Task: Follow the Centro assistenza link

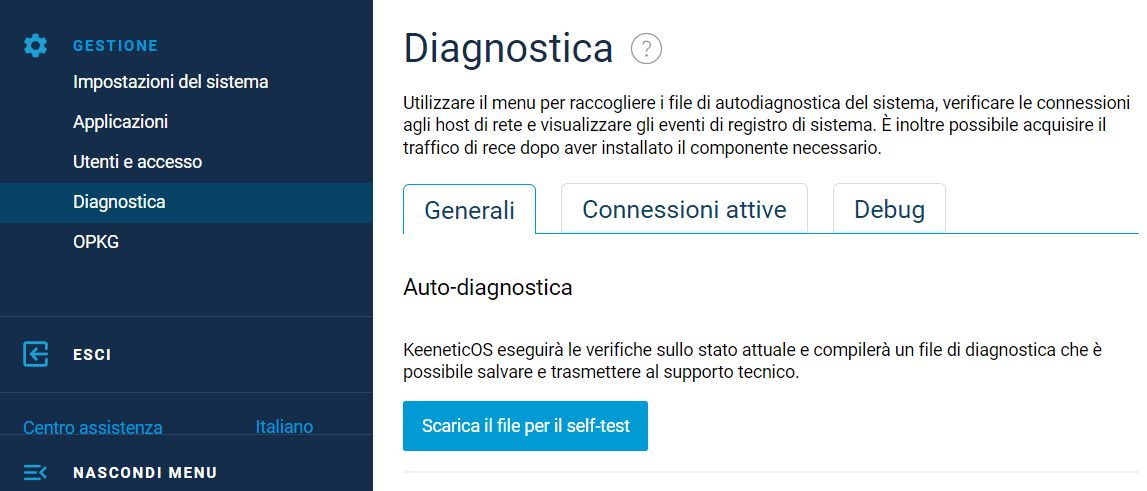Action: point(92,428)
